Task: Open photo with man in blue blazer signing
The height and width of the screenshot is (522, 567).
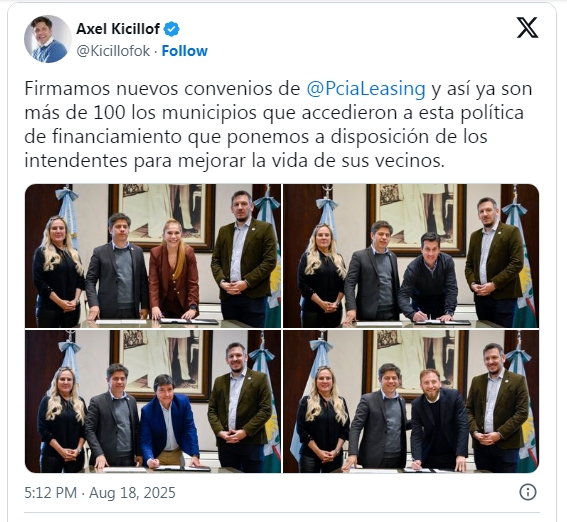Action: coord(153,401)
